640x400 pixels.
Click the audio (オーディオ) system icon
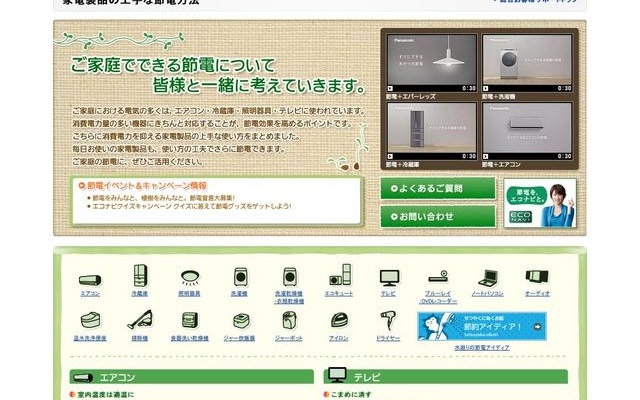(537, 277)
